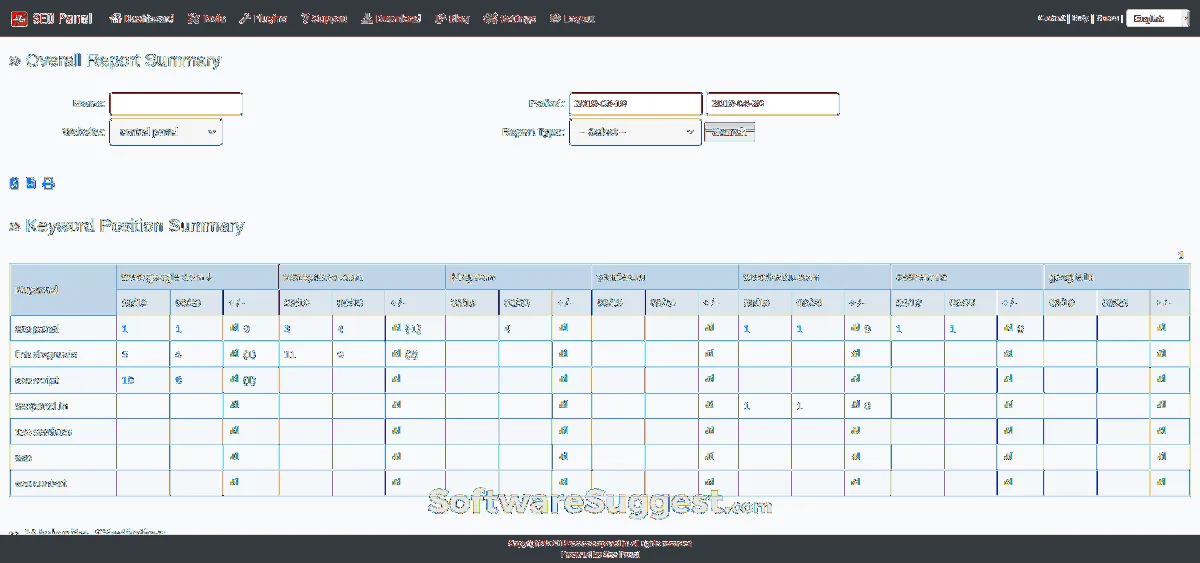The width and height of the screenshot is (1200, 563).
Task: Open first-column graph icon in bottom keyword row
Action: pyautogui.click(x=234, y=484)
